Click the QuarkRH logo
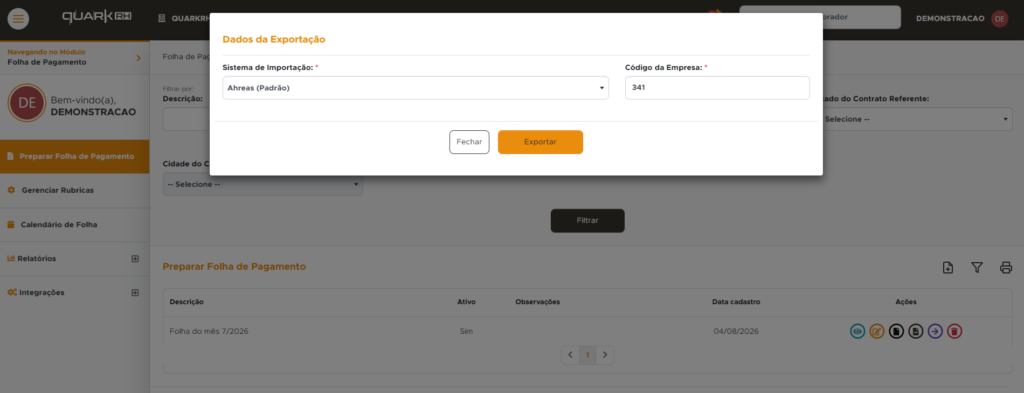 pos(97,18)
